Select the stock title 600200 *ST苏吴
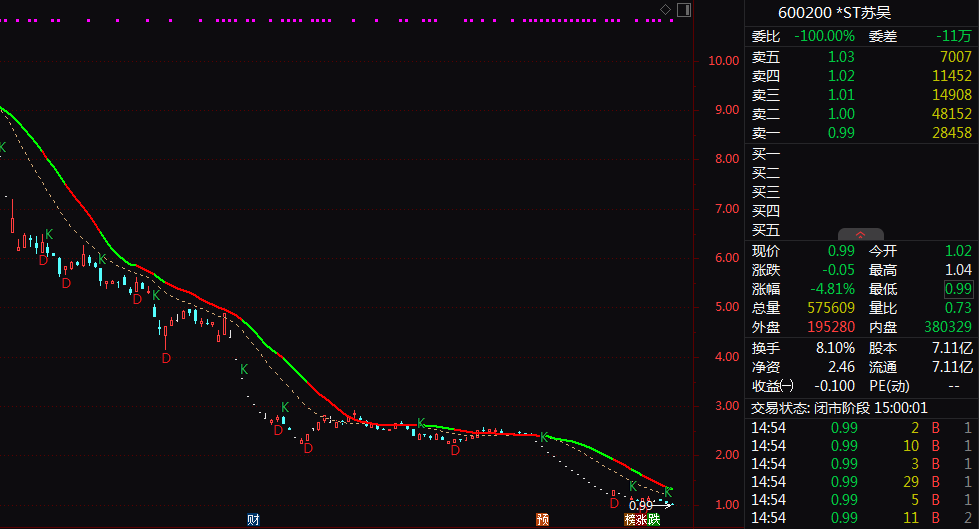This screenshot has height=529, width=979. pos(834,12)
